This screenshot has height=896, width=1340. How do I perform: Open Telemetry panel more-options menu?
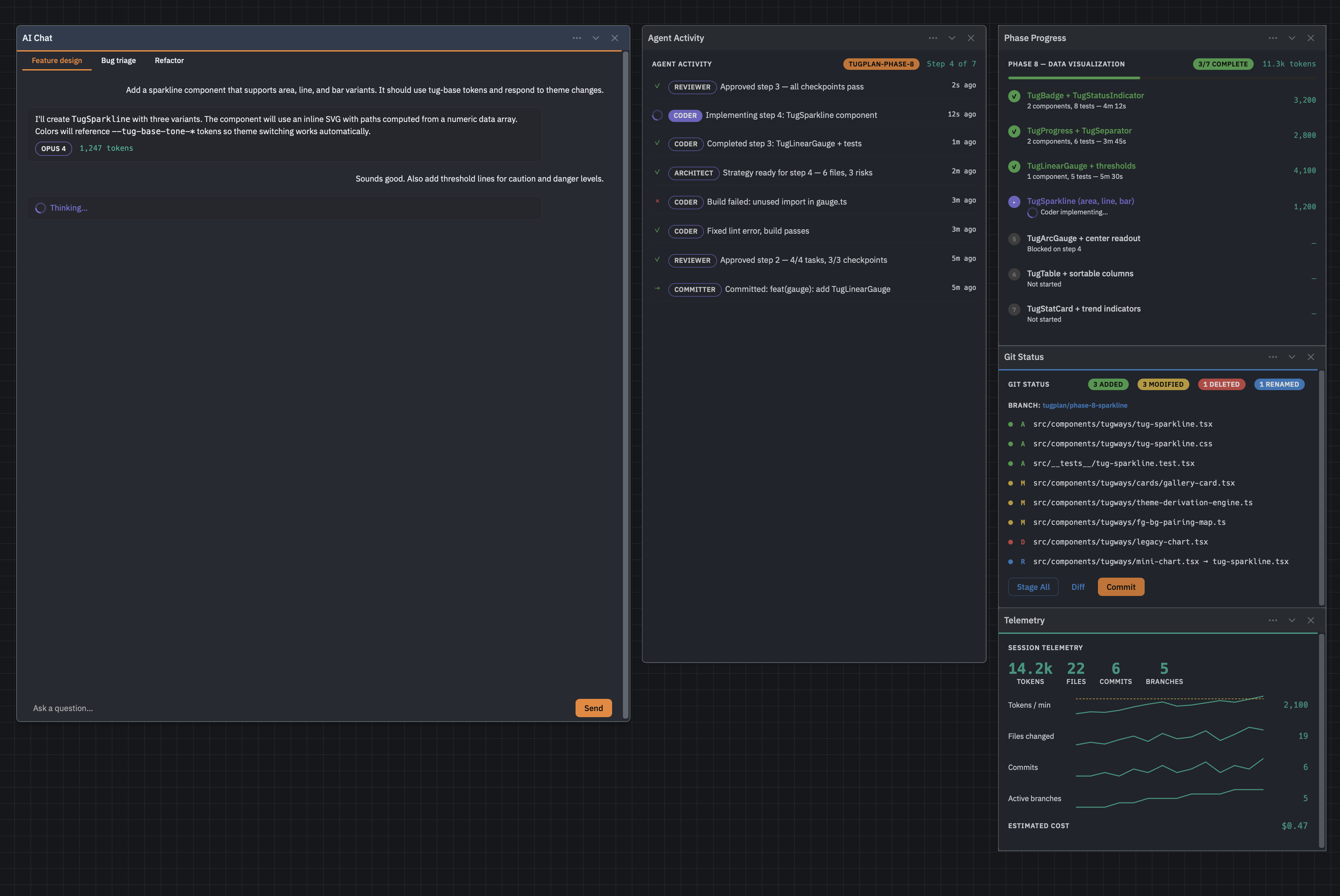coord(1273,621)
